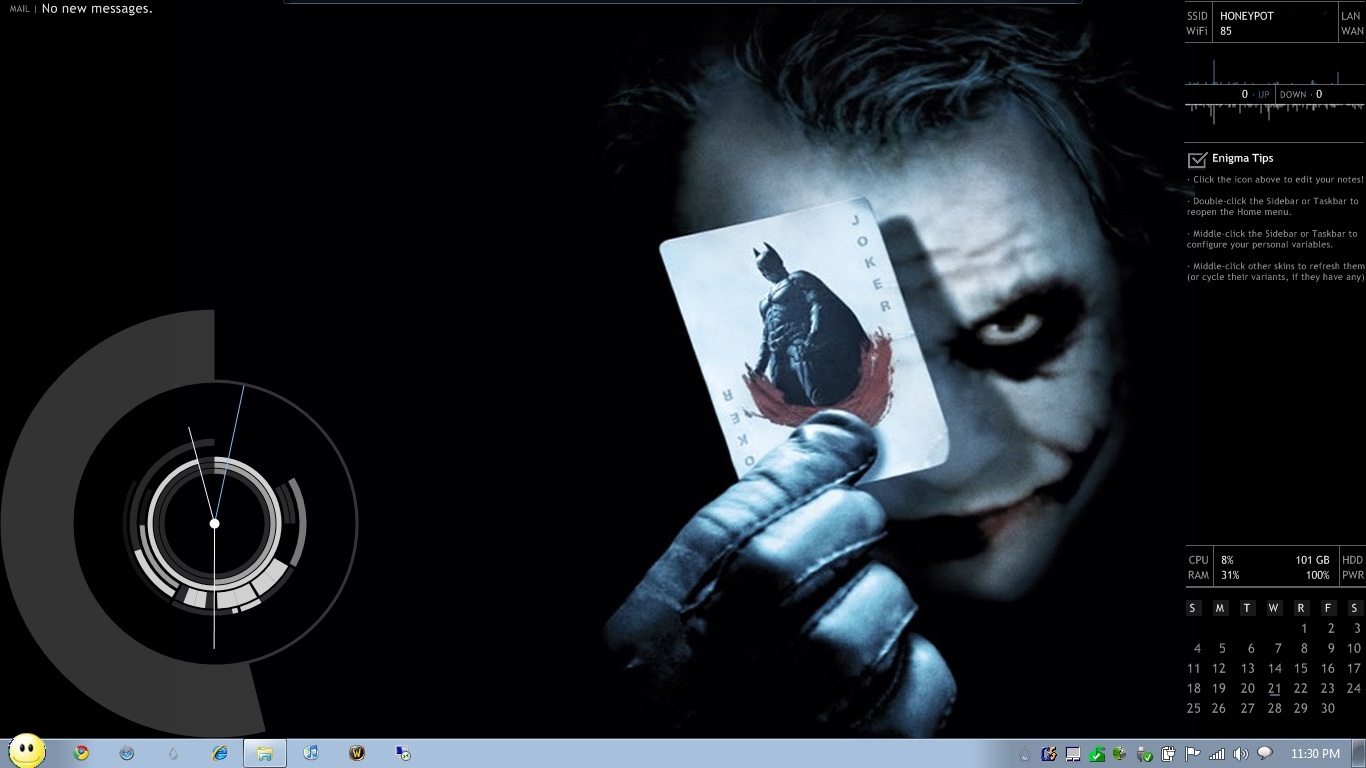
Task: Click the green globe tray icon
Action: point(1121,754)
